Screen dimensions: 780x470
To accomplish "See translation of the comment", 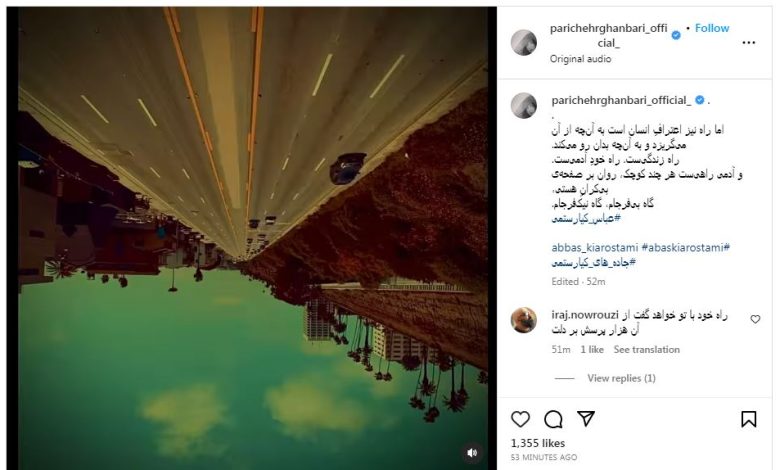I will tap(647, 350).
